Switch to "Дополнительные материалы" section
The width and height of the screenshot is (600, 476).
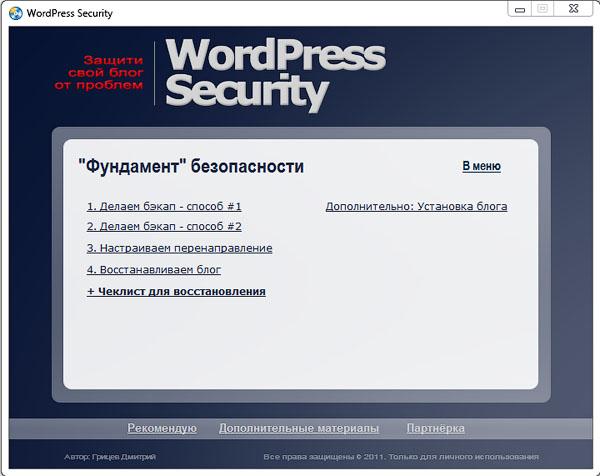coord(299,428)
